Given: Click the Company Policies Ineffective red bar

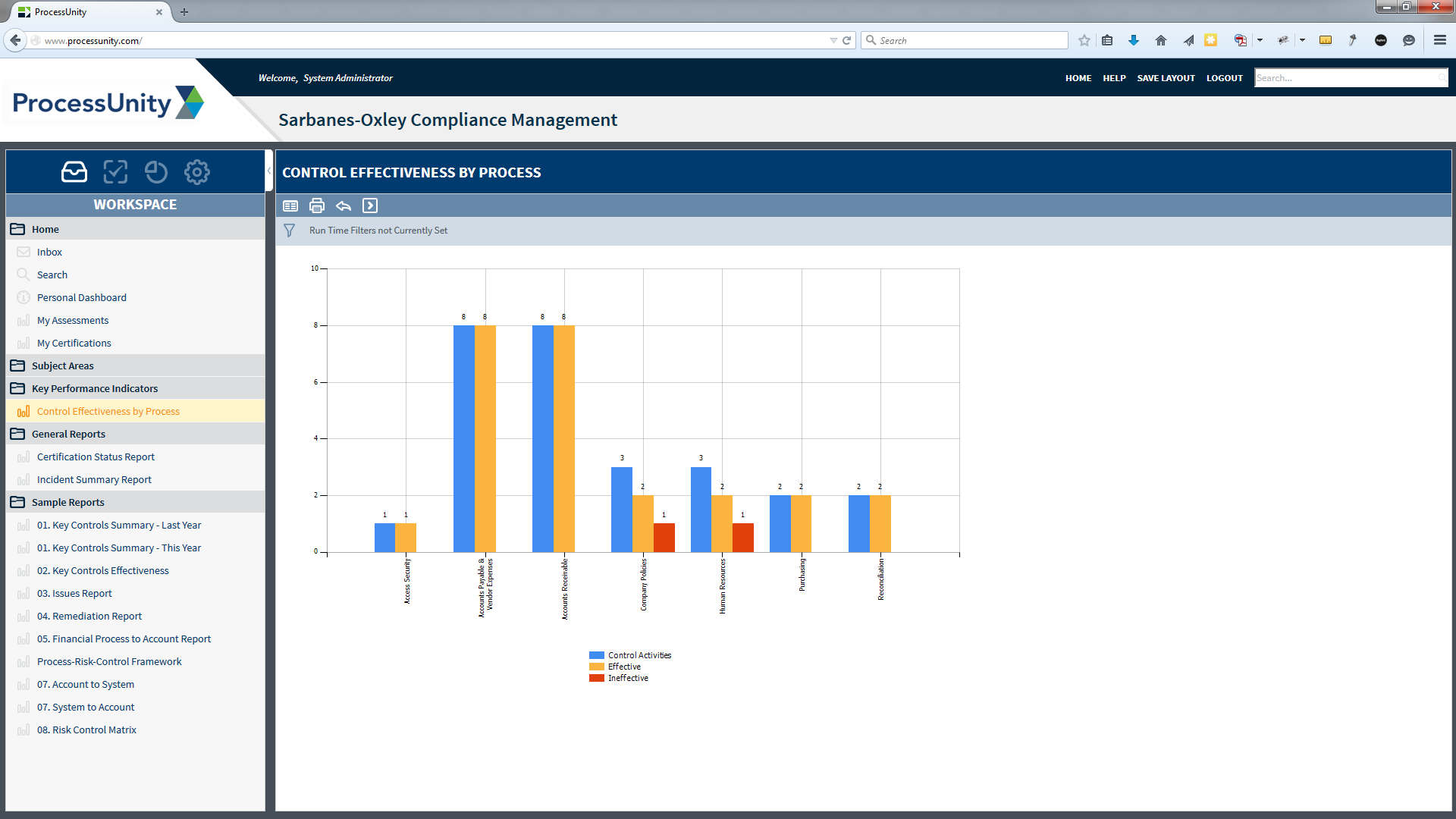Looking at the screenshot, I should [x=664, y=538].
